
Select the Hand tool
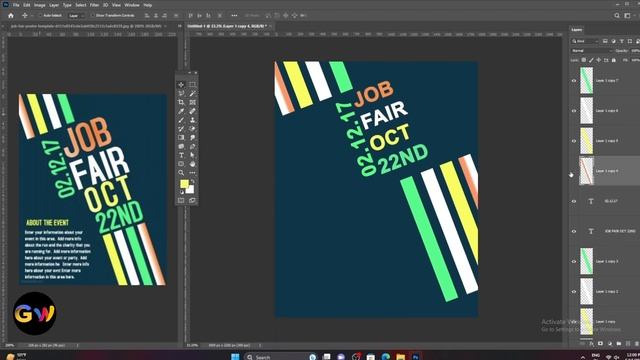tap(192, 164)
